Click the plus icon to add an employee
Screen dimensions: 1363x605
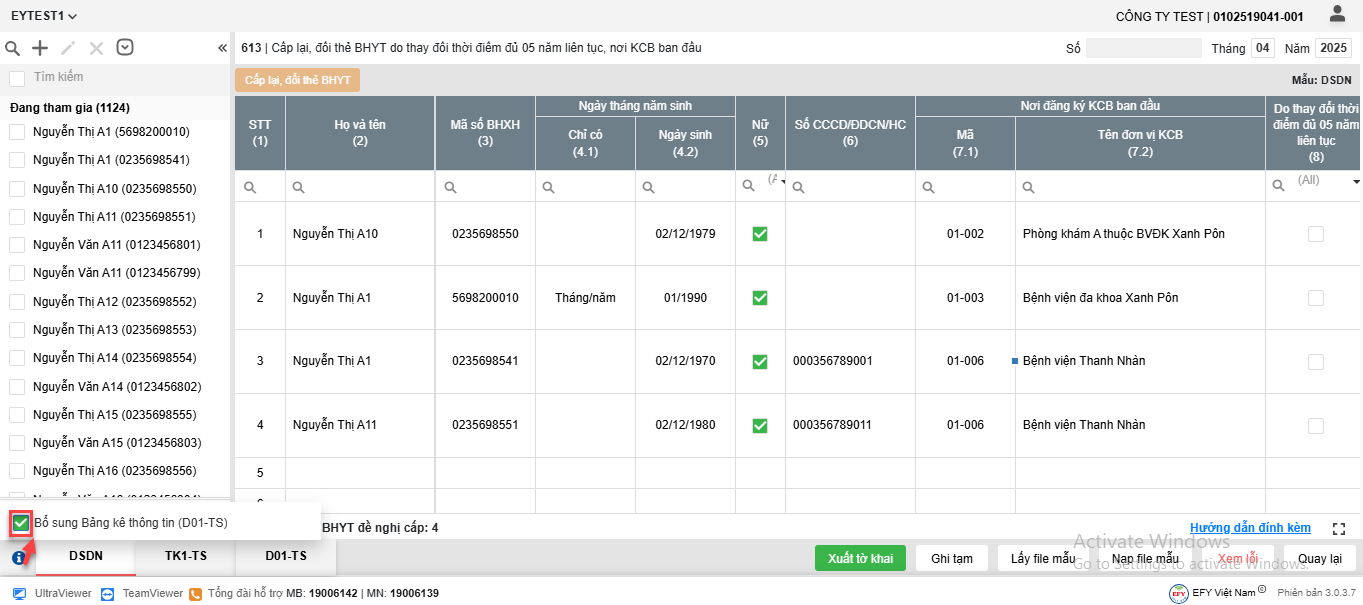coord(40,48)
